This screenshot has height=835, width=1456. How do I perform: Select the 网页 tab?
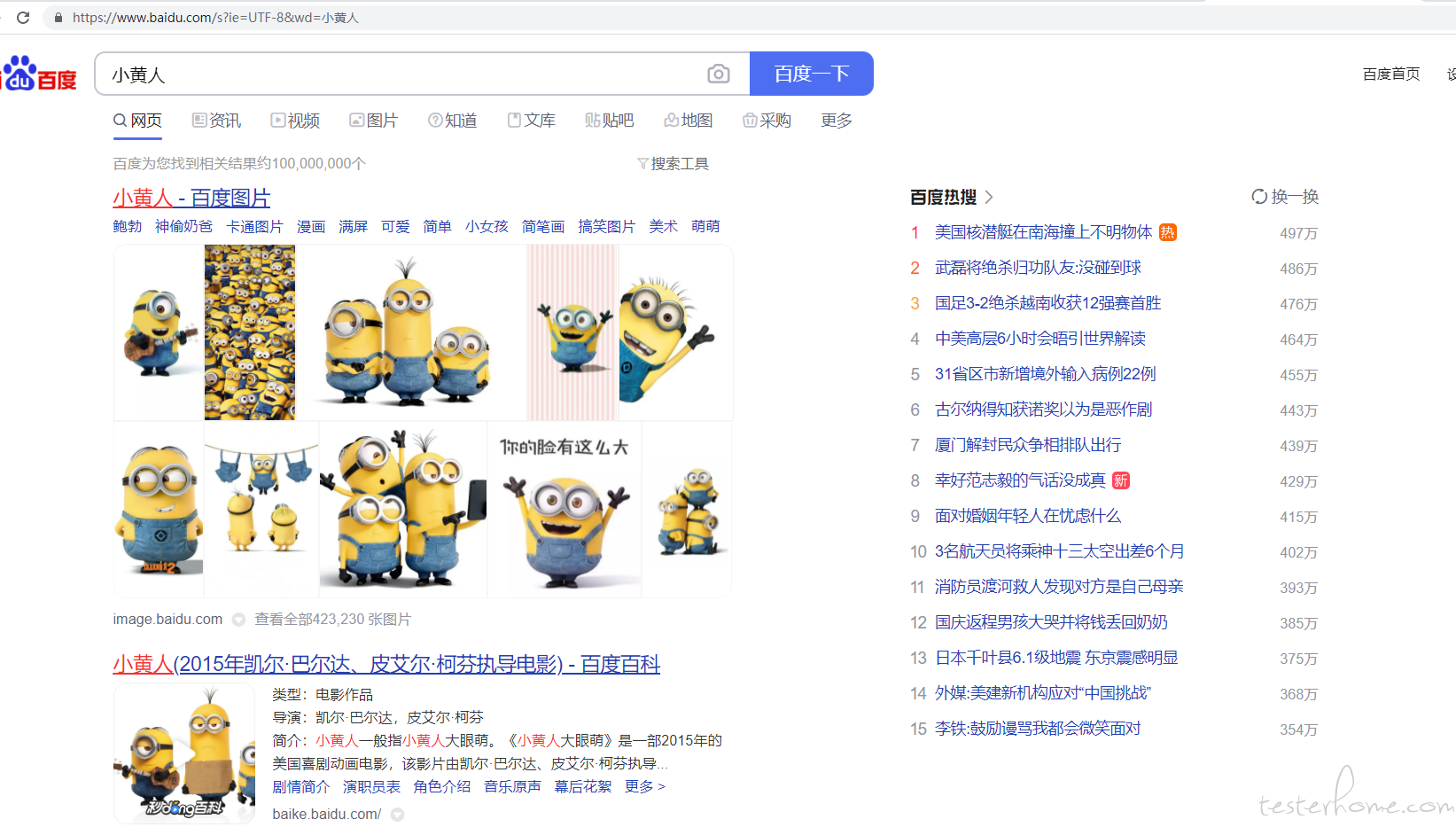point(138,121)
